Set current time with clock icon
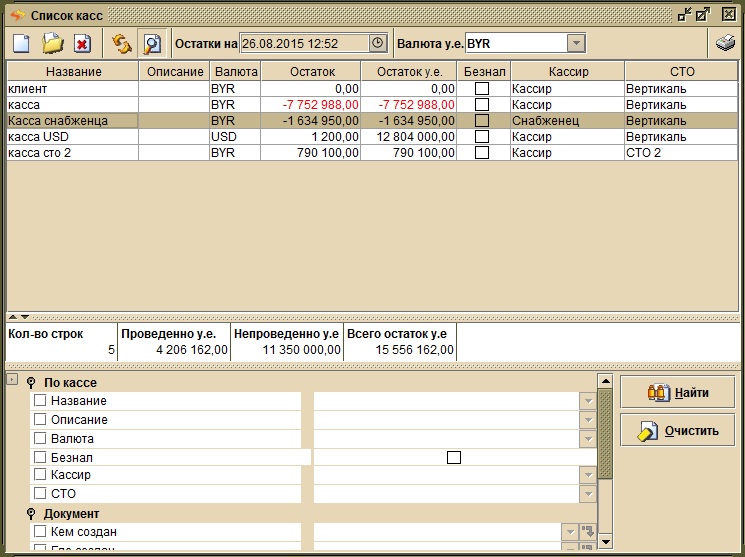The width and height of the screenshot is (745, 557). (x=378, y=43)
